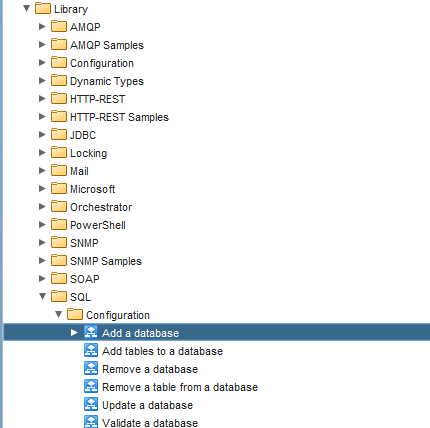Click the Add tables to a database workflow icon
The height and width of the screenshot is (428, 430).
coord(91,350)
